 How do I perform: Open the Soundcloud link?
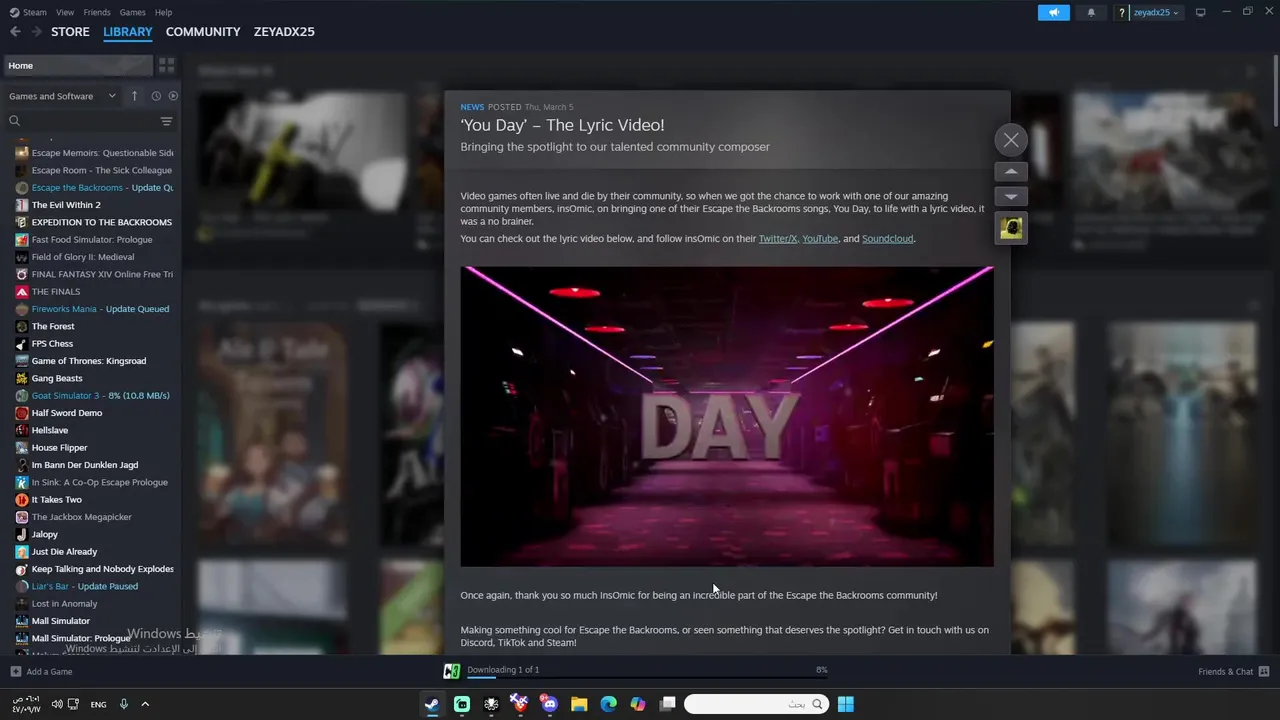pos(888,239)
